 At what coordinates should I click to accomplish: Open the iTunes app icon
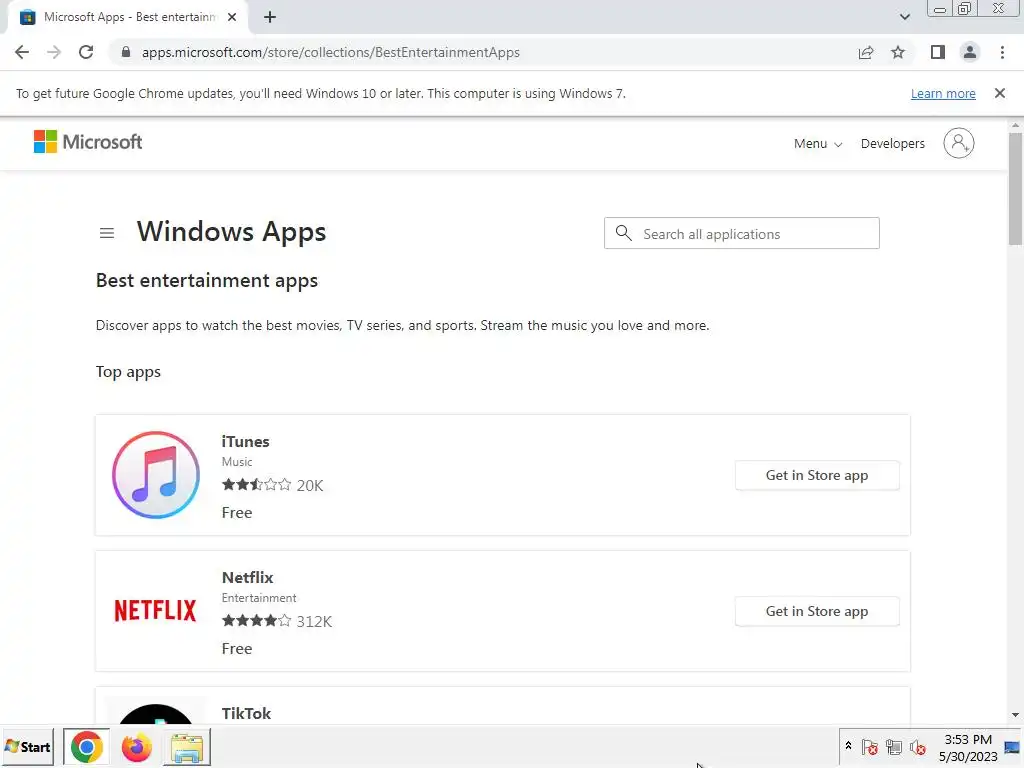[x=156, y=475]
